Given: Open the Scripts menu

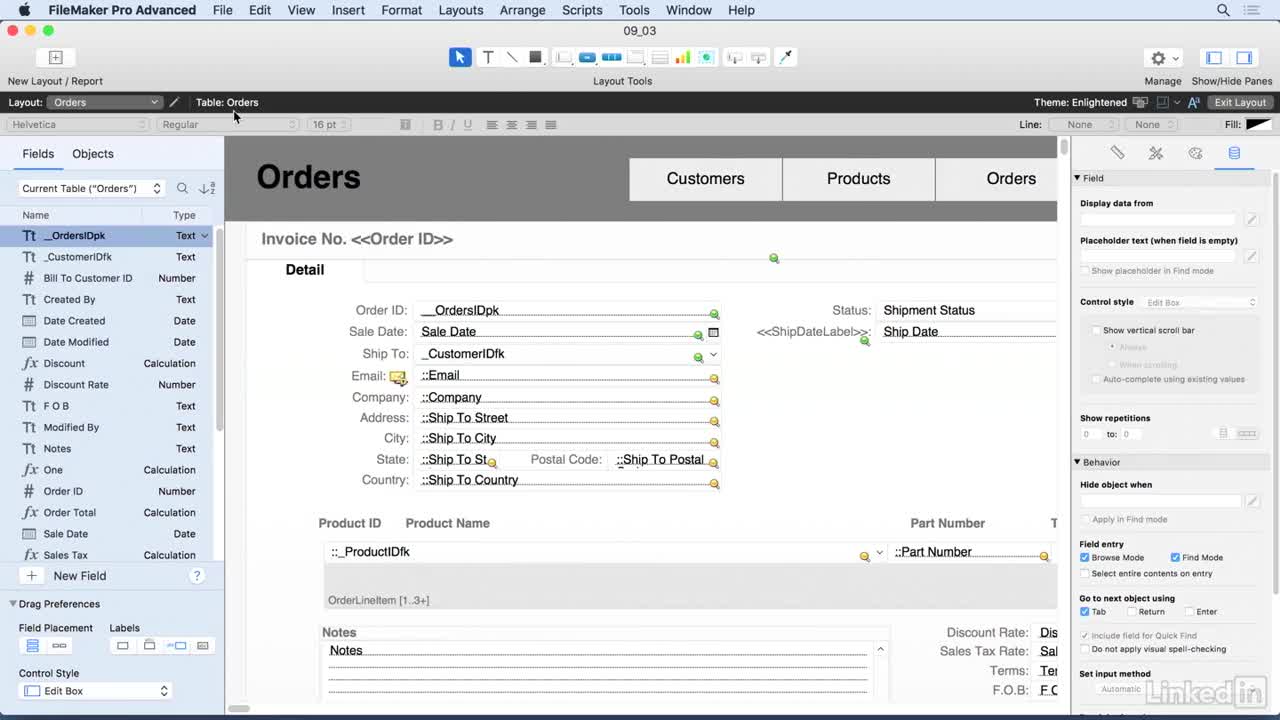Looking at the screenshot, I should pos(582,10).
